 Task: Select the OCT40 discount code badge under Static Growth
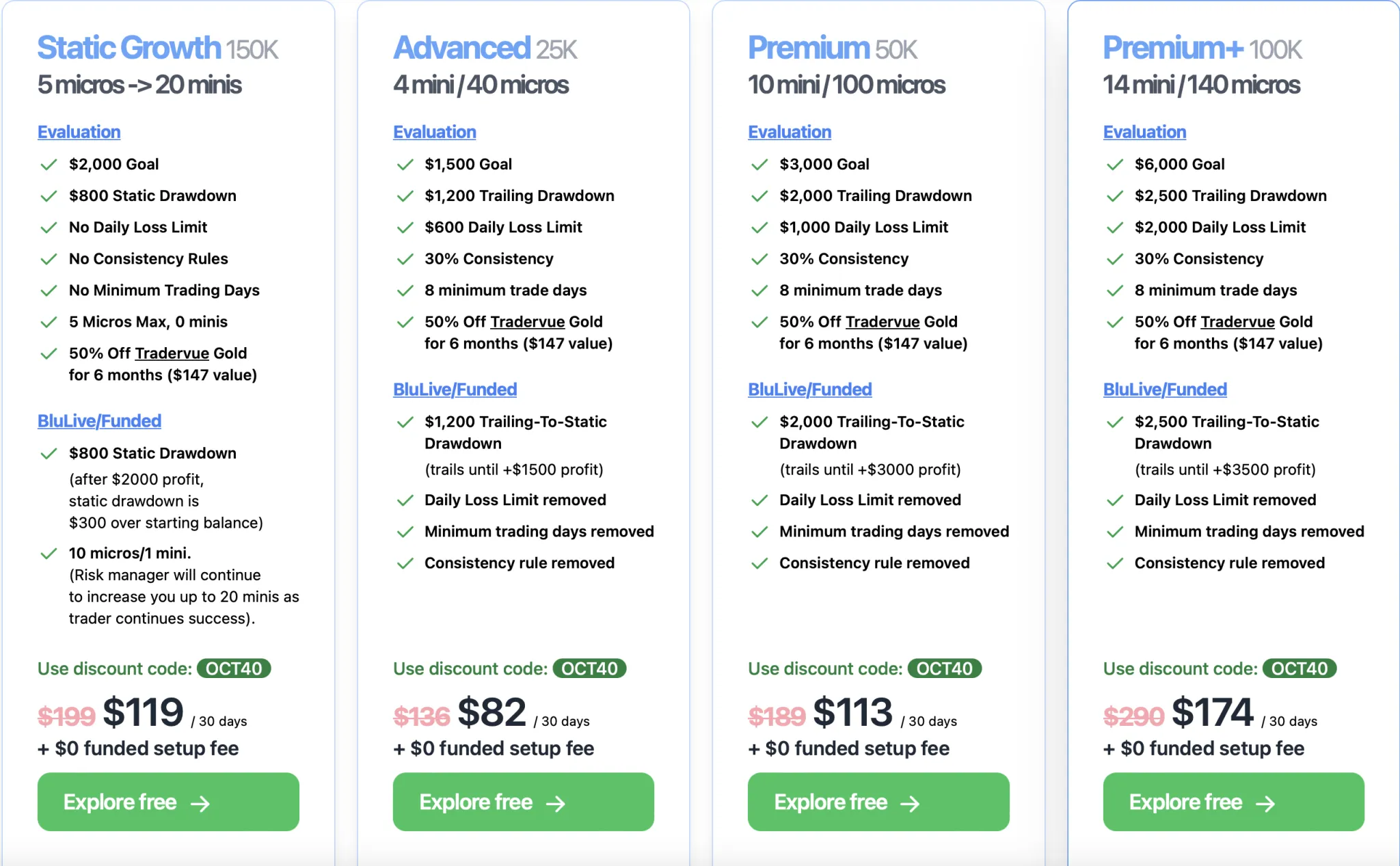point(234,668)
